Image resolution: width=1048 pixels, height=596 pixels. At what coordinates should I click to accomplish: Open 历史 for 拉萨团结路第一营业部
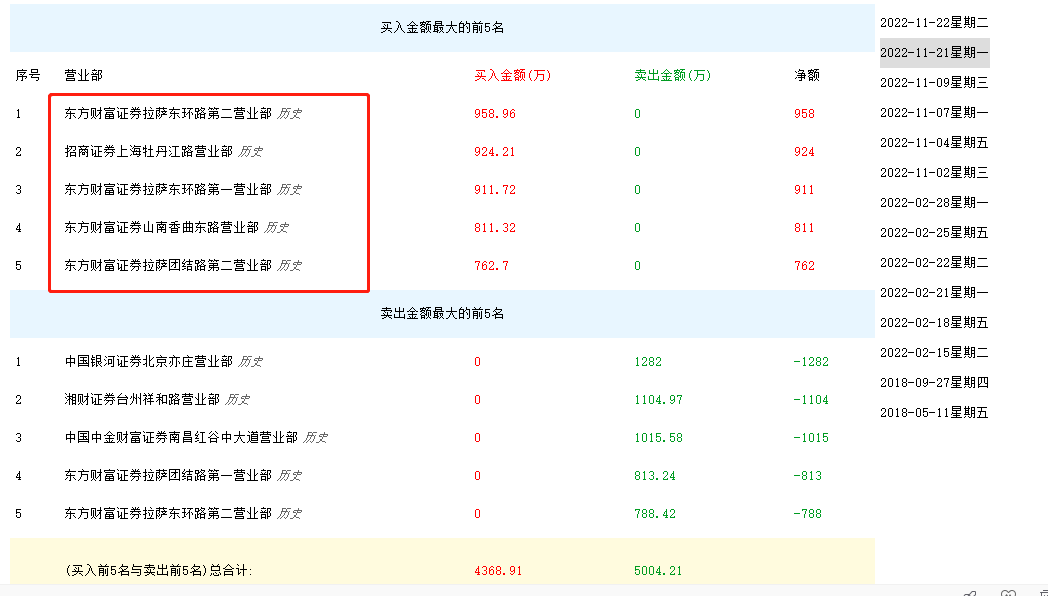click(289, 476)
